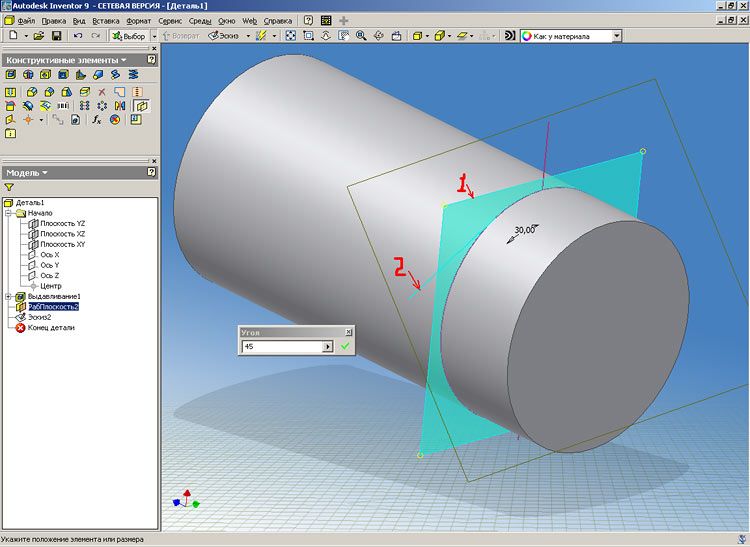Click the Save toolbar icon
The image size is (750, 547).
point(56,36)
